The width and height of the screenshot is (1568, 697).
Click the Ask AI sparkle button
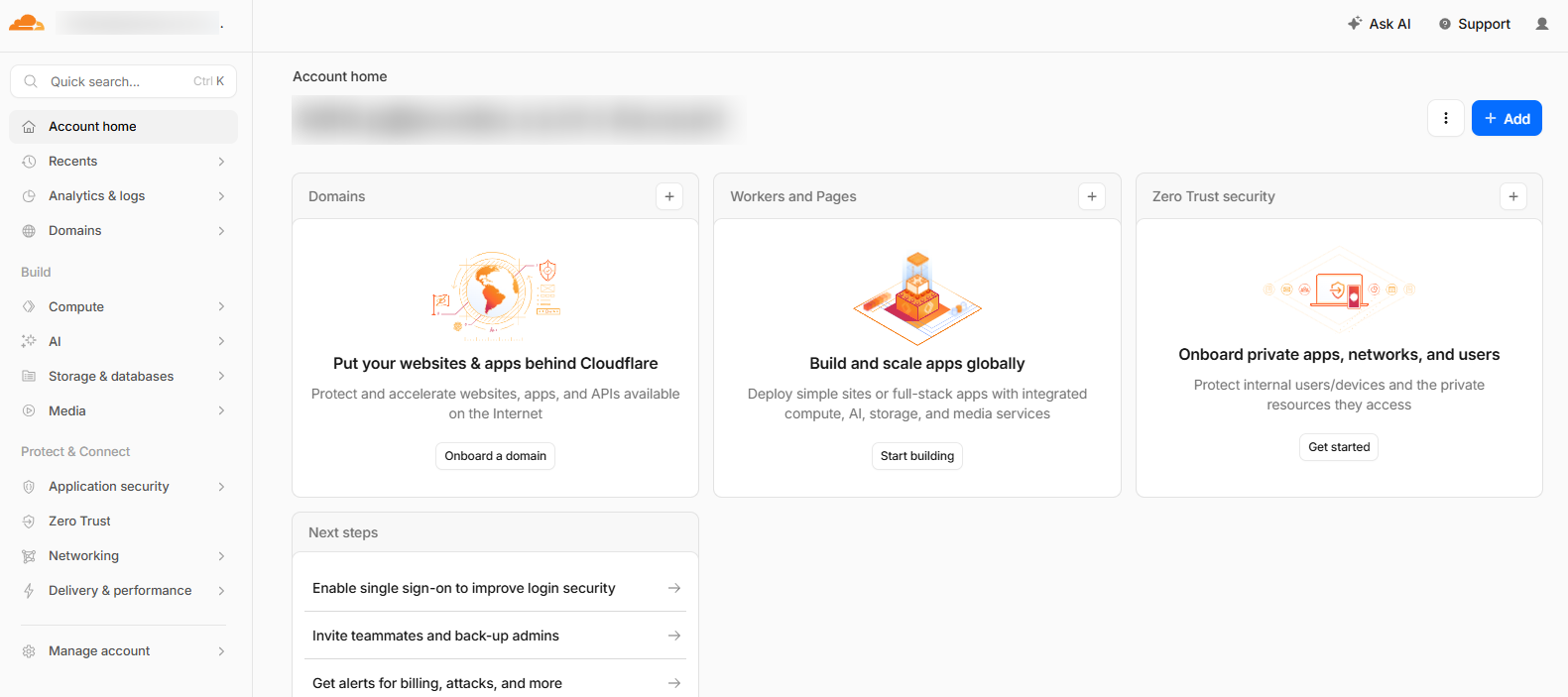(x=1379, y=24)
